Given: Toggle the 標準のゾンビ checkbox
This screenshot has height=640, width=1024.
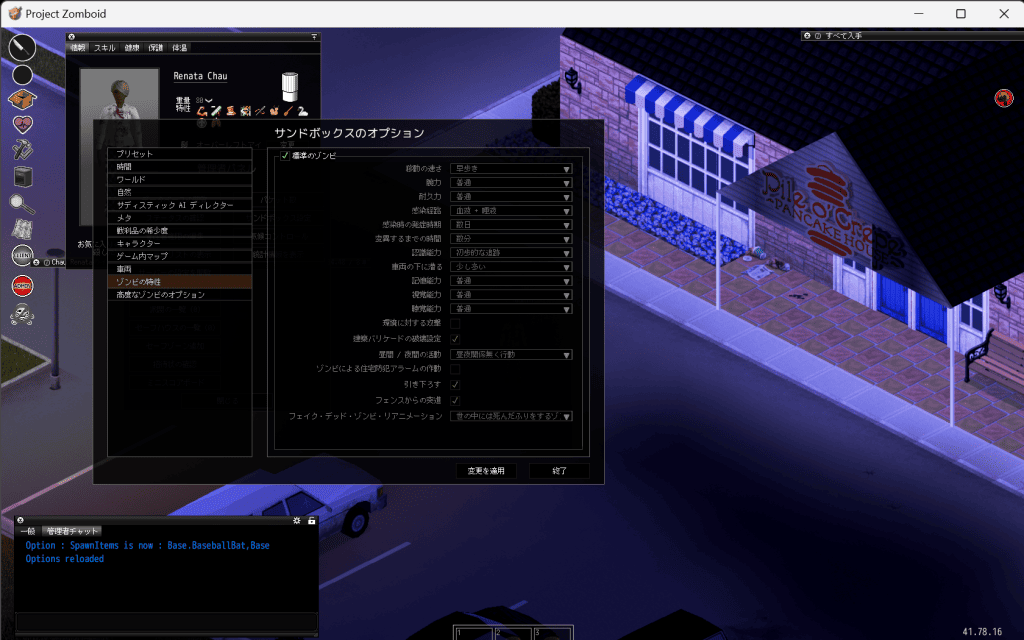Looking at the screenshot, I should pyautogui.click(x=285, y=155).
